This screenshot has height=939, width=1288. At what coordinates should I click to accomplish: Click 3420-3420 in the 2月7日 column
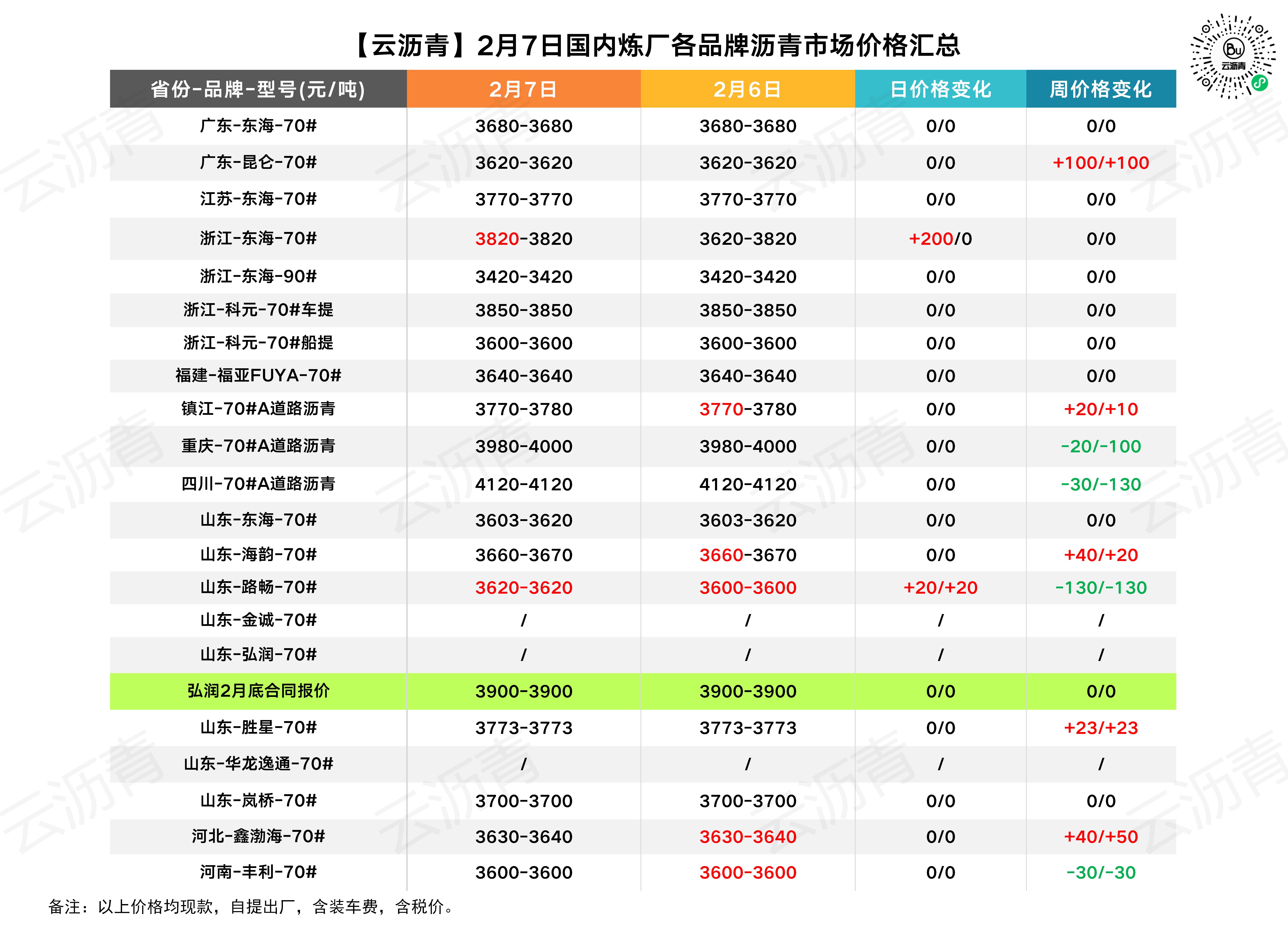[x=524, y=277]
